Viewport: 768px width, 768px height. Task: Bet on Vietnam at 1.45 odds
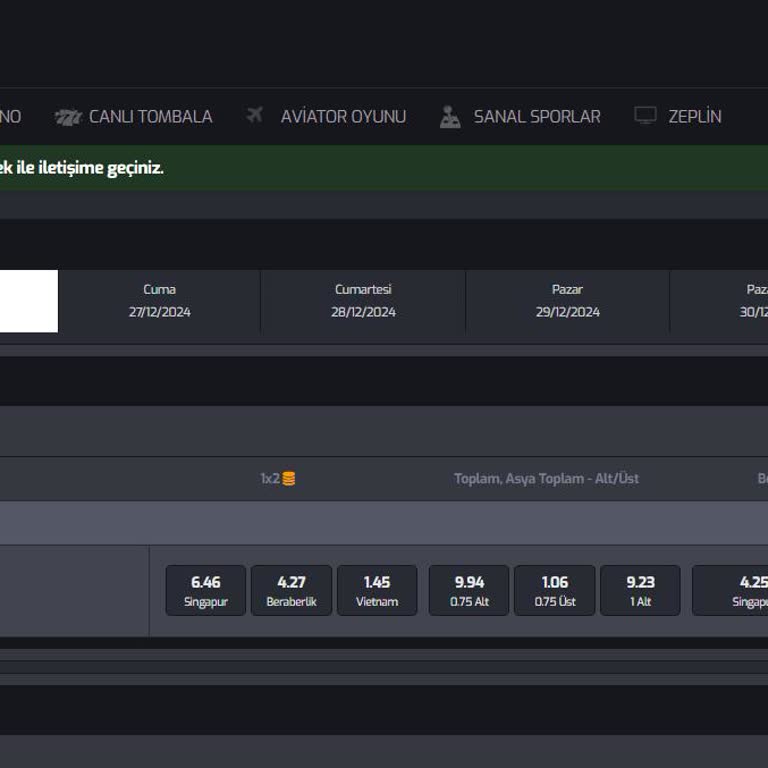pyautogui.click(x=377, y=591)
